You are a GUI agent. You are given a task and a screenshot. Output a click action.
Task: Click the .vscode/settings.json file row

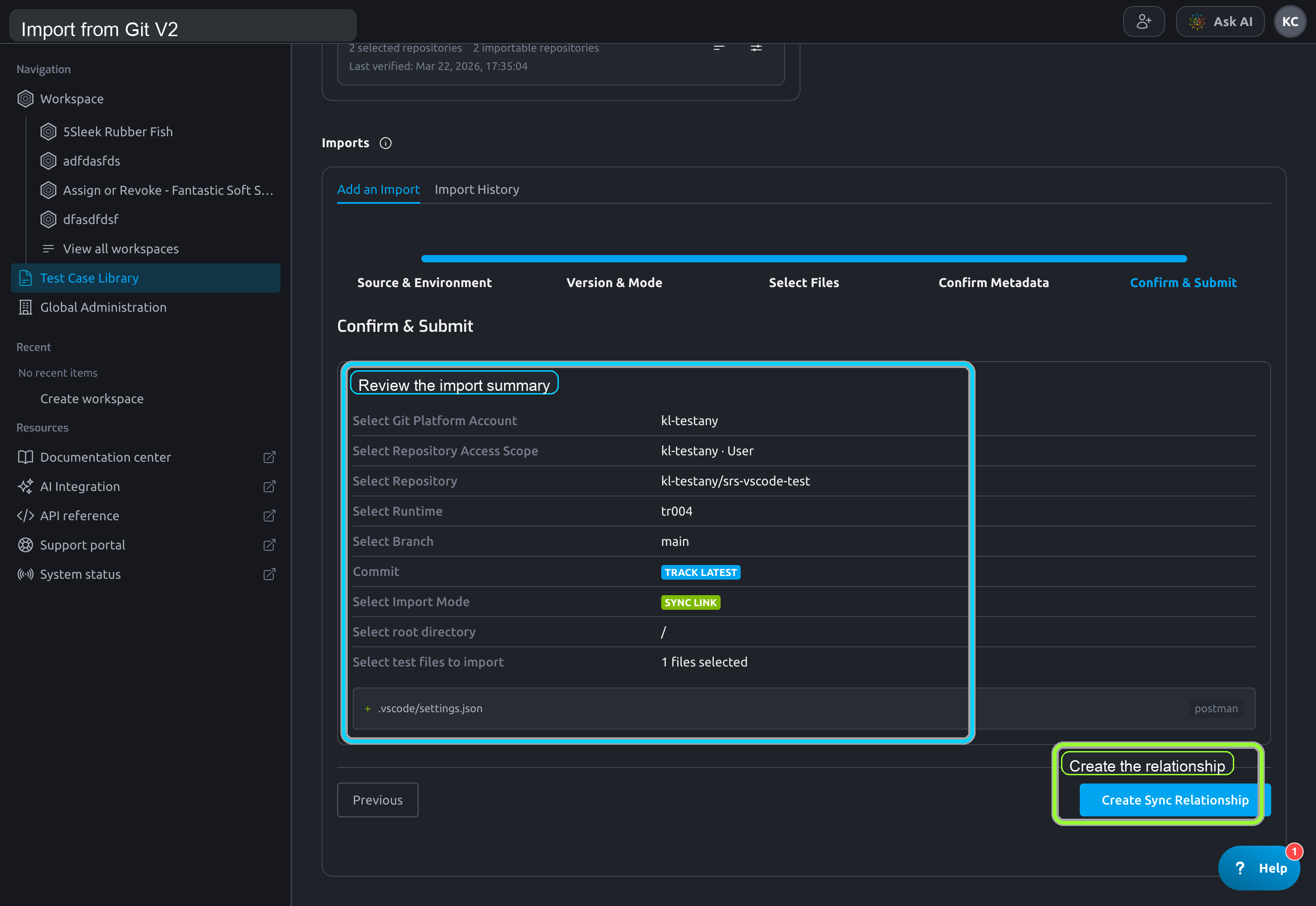point(804,709)
